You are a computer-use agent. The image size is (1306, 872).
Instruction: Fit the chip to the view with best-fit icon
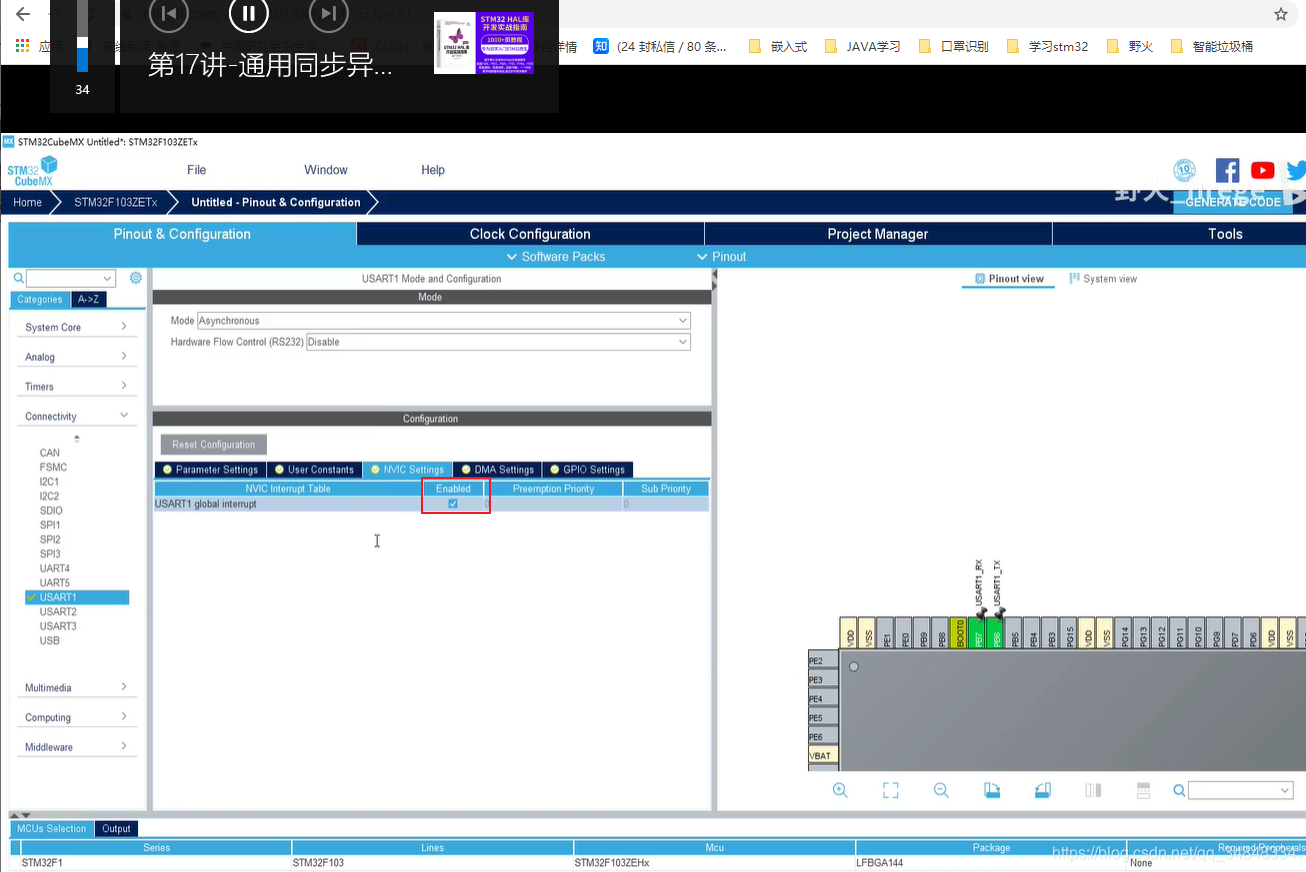tap(891, 790)
